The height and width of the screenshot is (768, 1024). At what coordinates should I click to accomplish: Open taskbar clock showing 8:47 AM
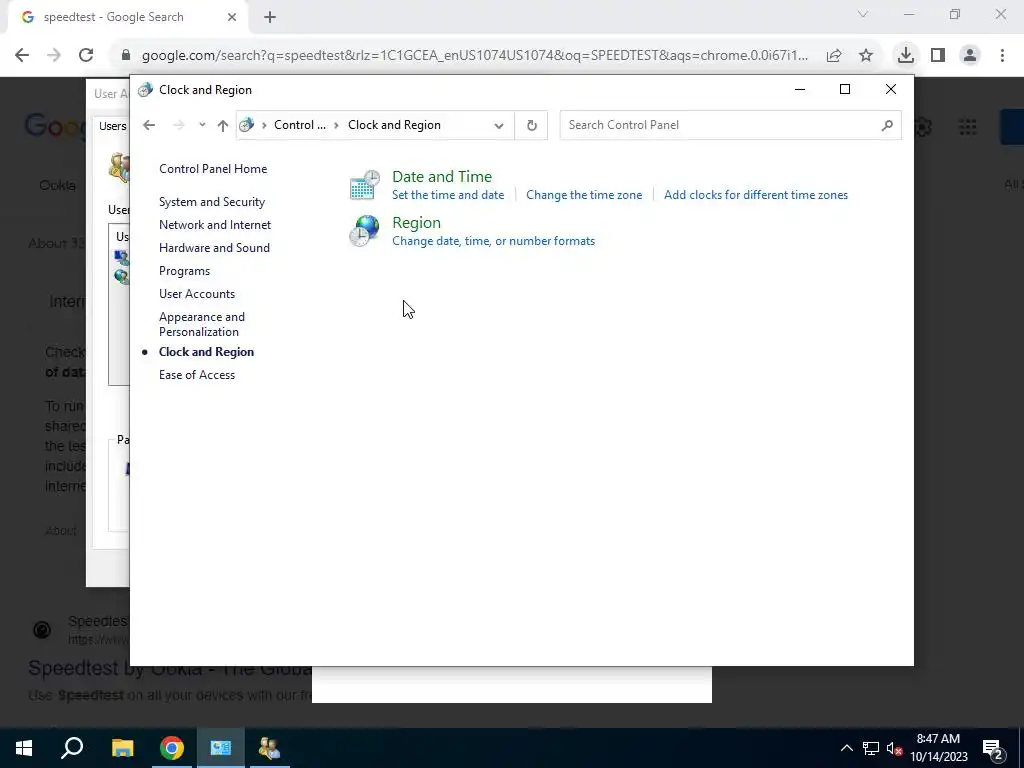(x=938, y=748)
